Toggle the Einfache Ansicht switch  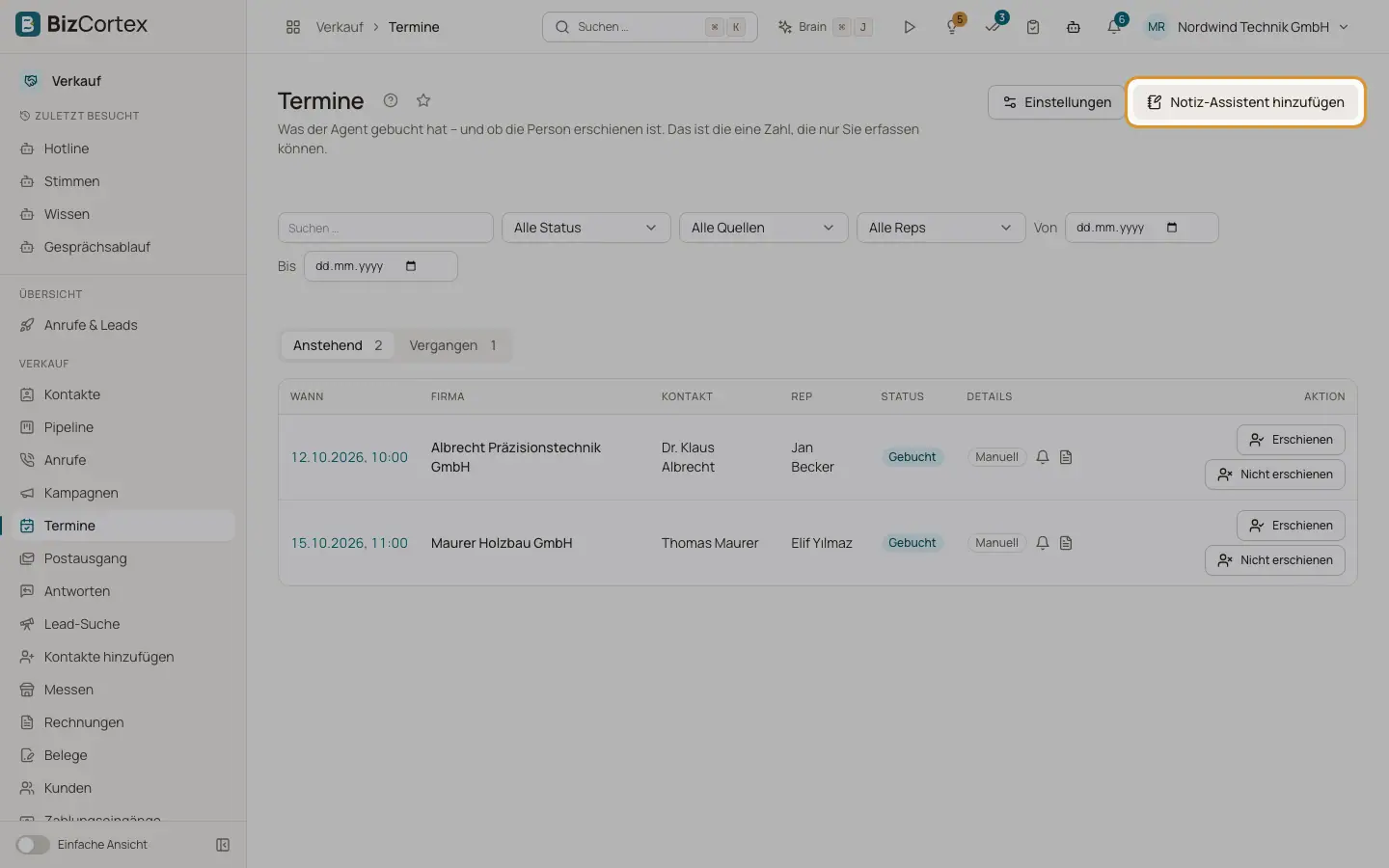point(33,845)
